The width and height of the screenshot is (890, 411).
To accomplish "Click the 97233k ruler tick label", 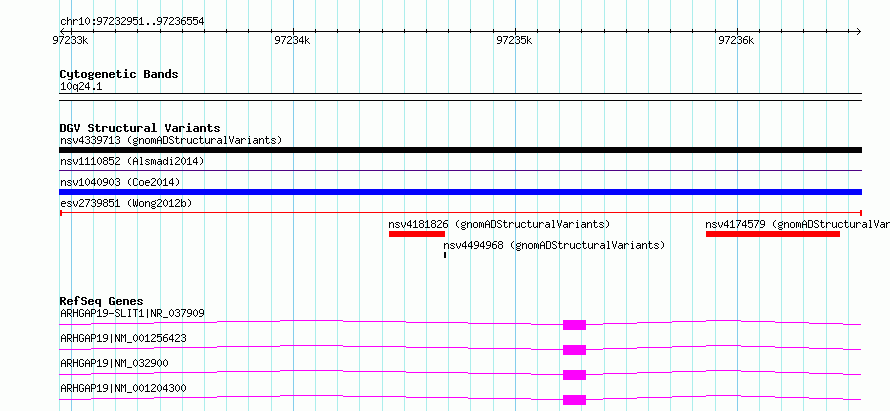I will click(70, 40).
